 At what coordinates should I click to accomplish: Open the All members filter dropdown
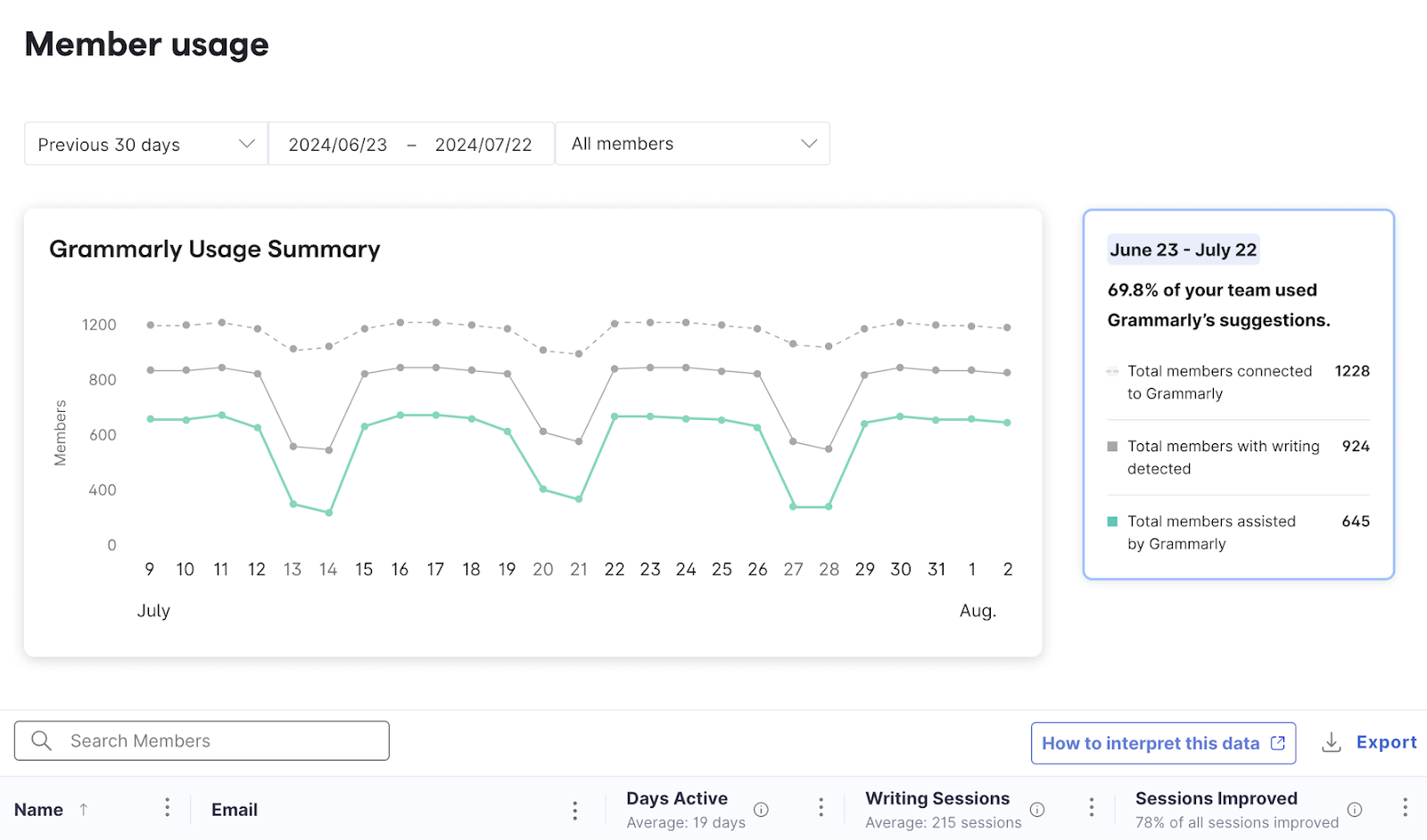point(693,144)
